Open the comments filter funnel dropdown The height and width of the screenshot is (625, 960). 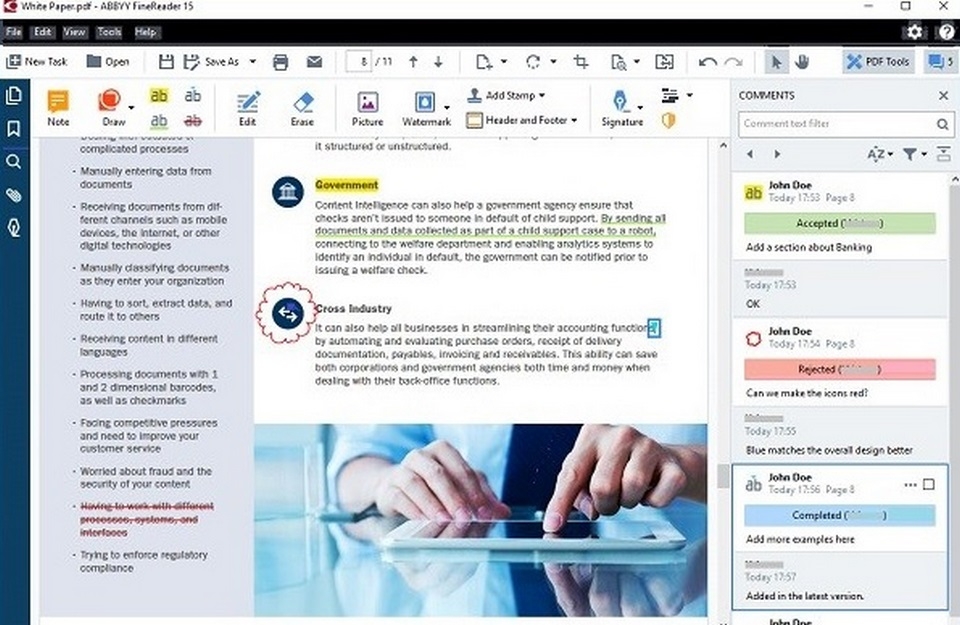click(x=915, y=154)
